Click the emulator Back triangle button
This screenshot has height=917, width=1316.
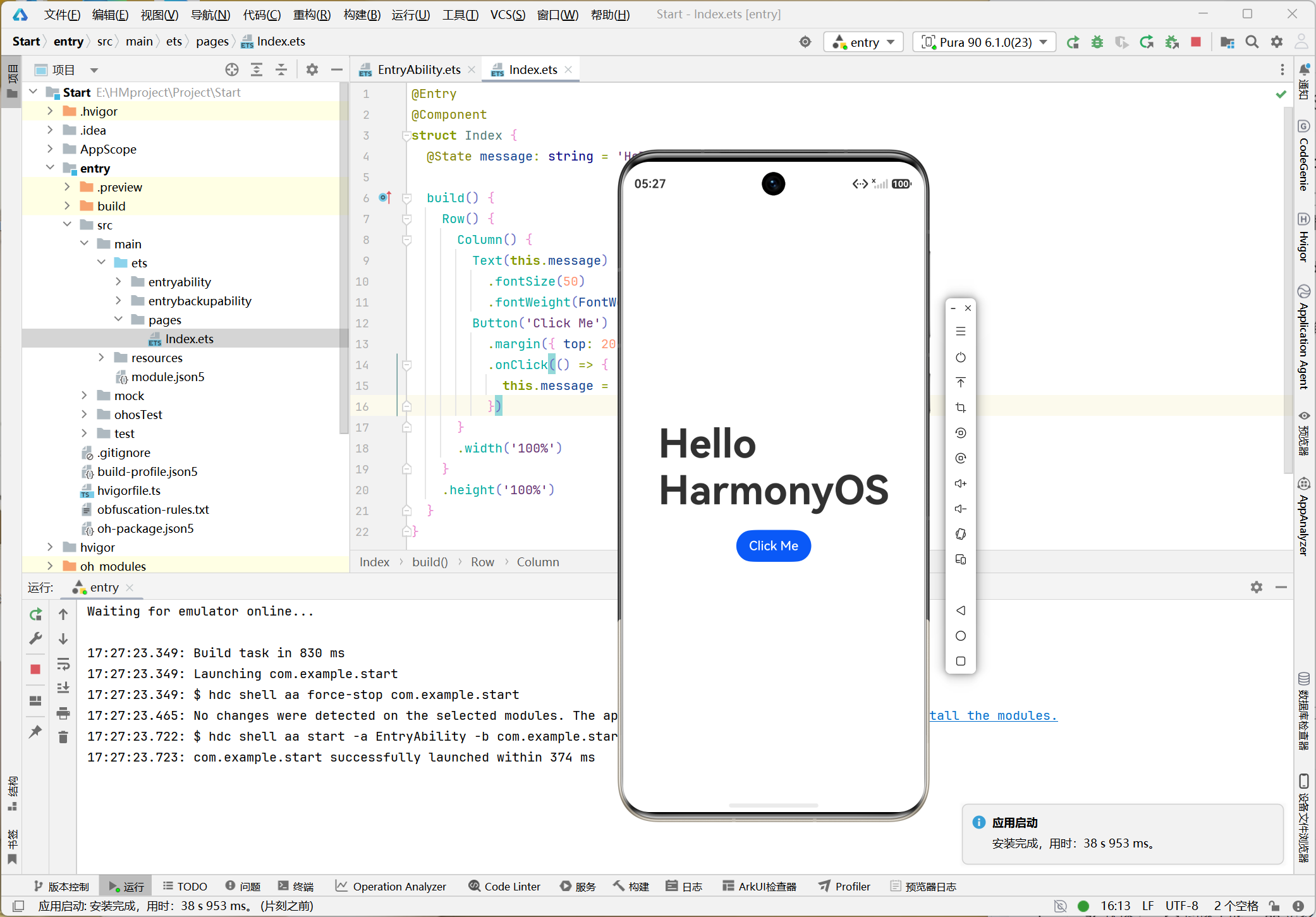[x=961, y=610]
